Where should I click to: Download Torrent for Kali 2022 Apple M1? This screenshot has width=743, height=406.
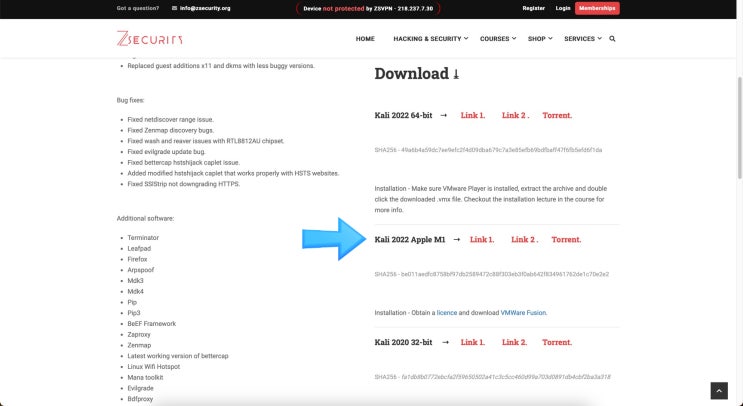pyautogui.click(x=566, y=239)
